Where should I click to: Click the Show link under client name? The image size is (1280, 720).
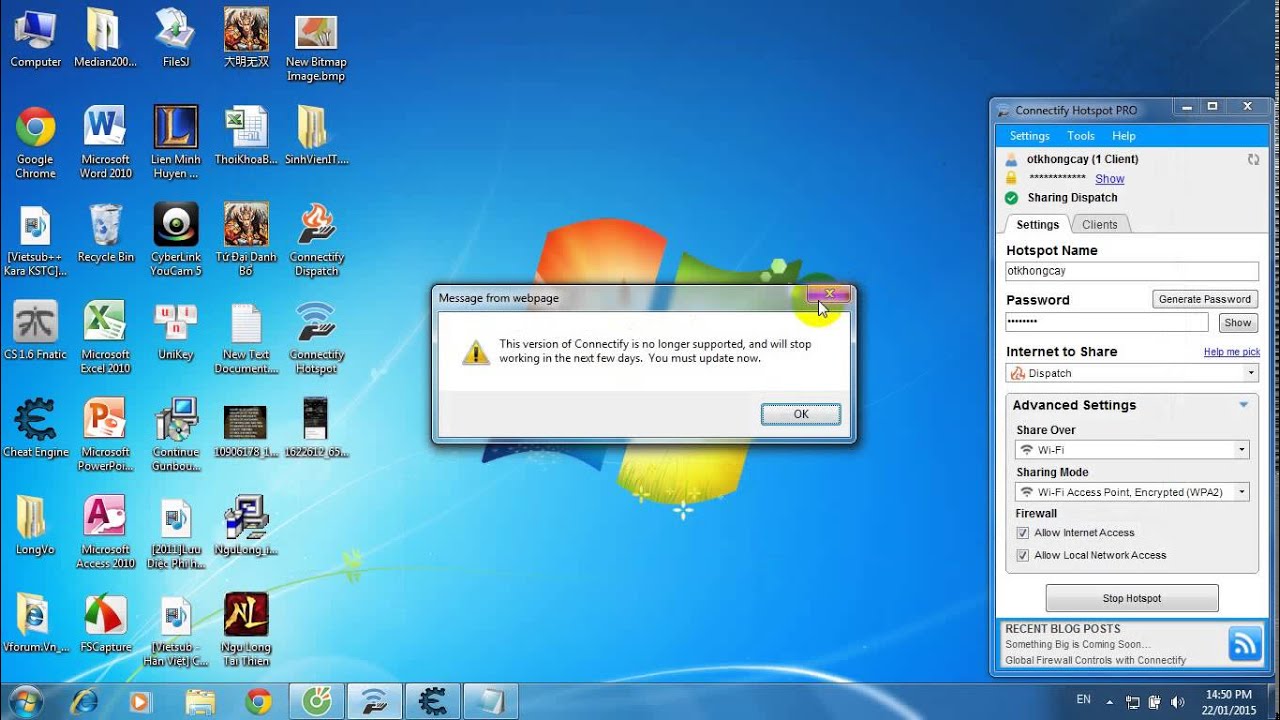tap(1110, 179)
